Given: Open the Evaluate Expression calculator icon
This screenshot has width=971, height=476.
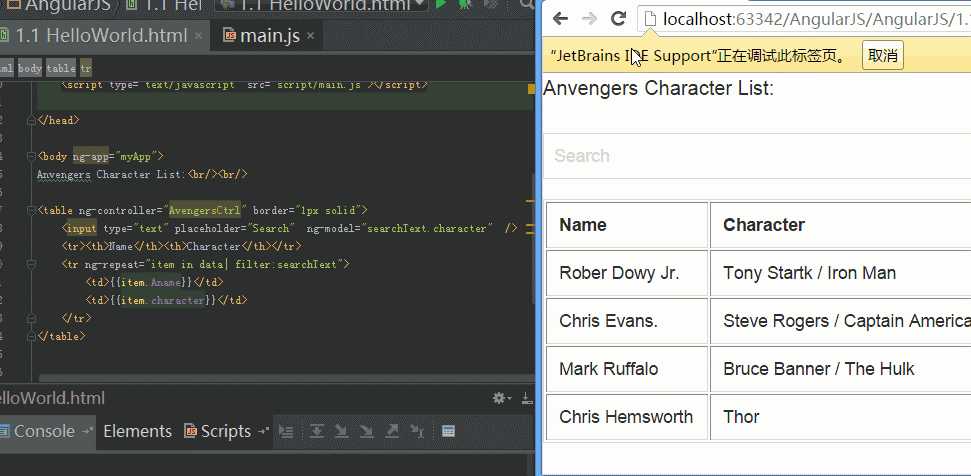Looking at the screenshot, I should (x=449, y=431).
